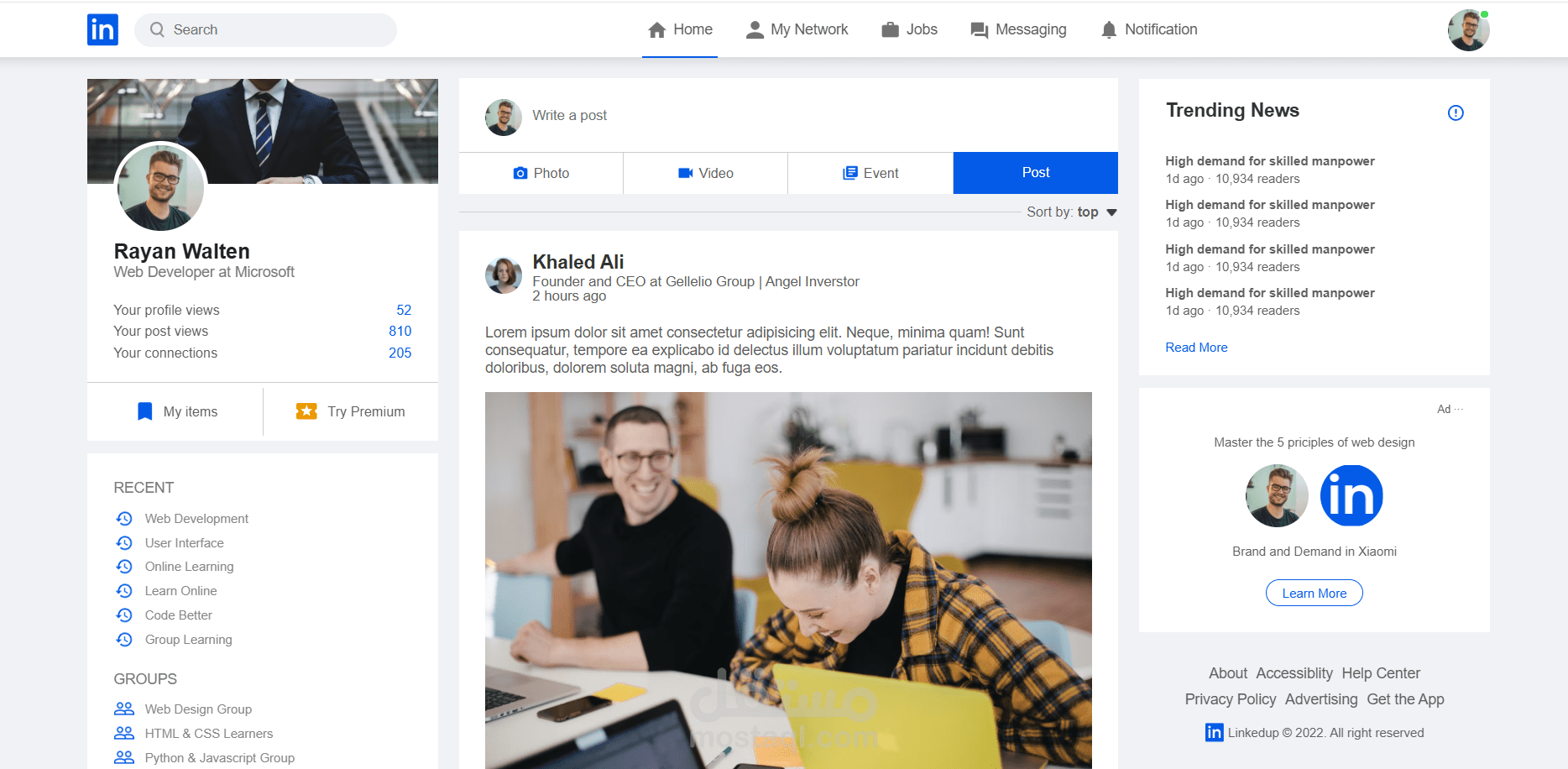
Task: Click the Khaled Ali author name
Action: [x=578, y=262]
